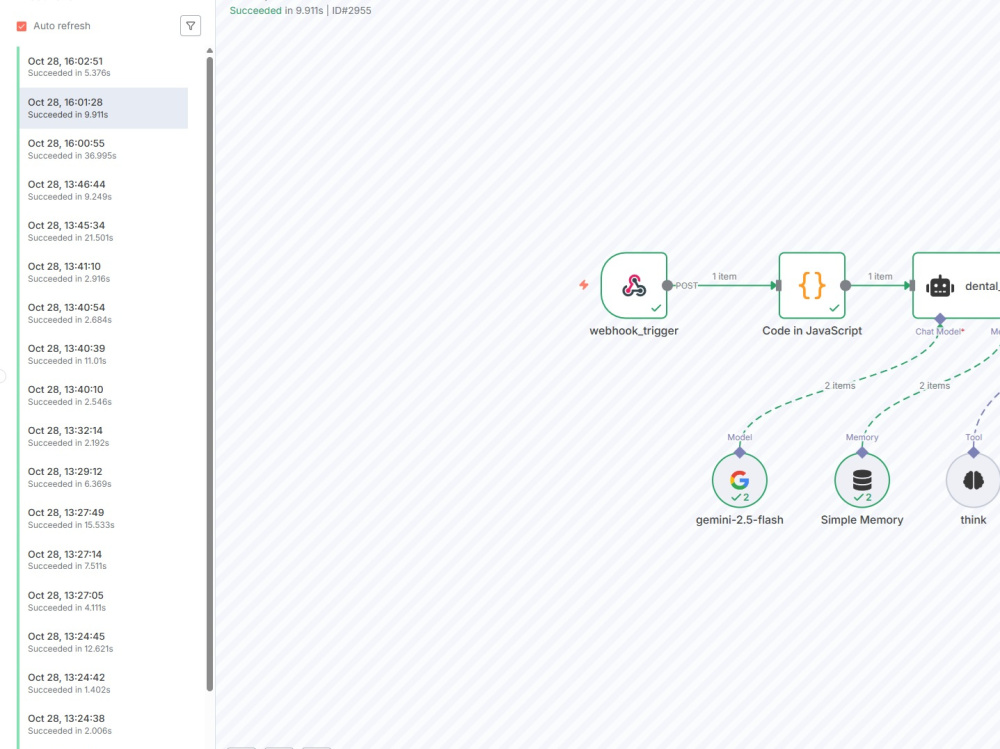1000x749 pixels.
Task: Open the gemini-2.5-flash model node
Action: coord(739,480)
